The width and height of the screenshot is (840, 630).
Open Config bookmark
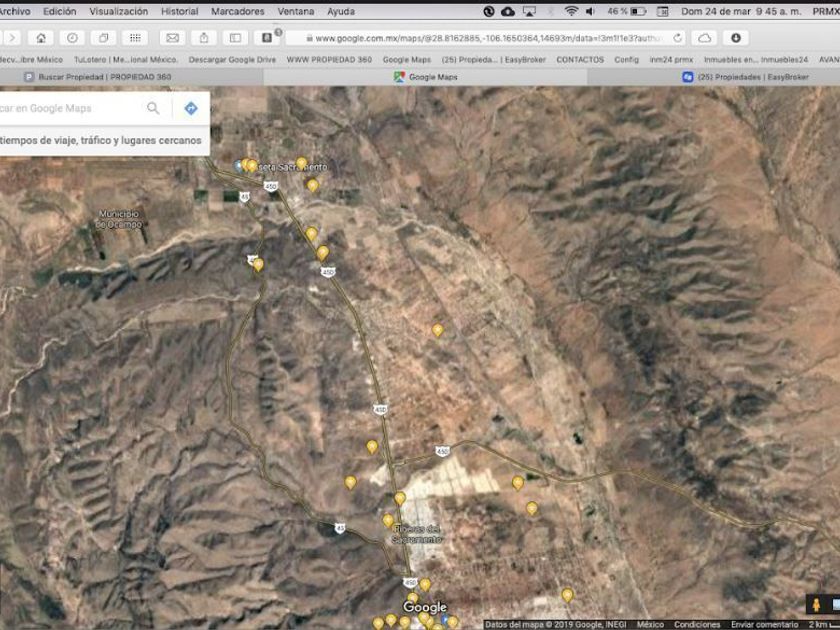(626, 59)
